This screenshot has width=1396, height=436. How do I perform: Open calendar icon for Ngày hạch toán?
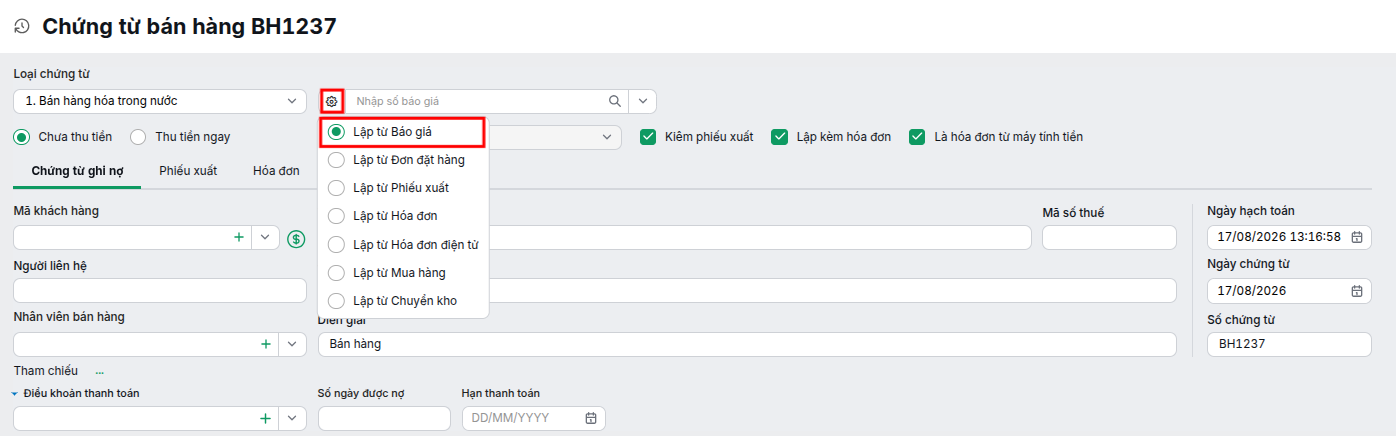(x=1357, y=238)
